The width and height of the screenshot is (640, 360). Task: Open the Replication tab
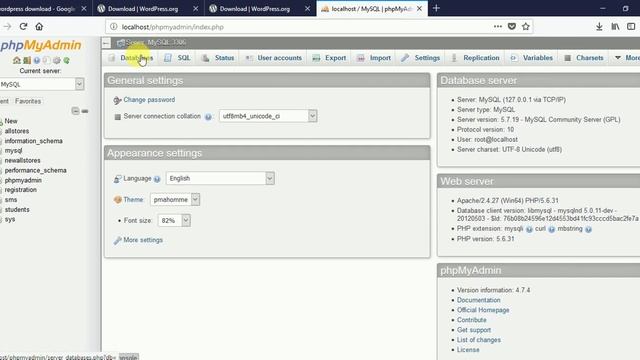476,58
